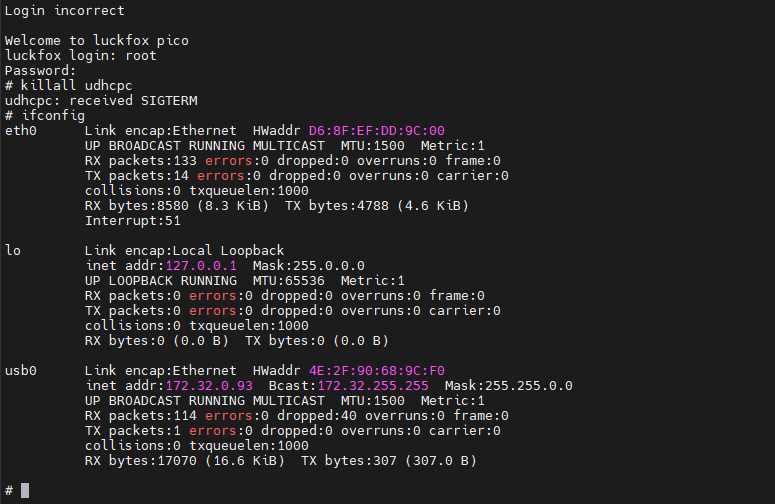This screenshot has height=504, width=775.
Task: Click the usb0 Mask:255.255.0.0 value
Action: point(509,386)
